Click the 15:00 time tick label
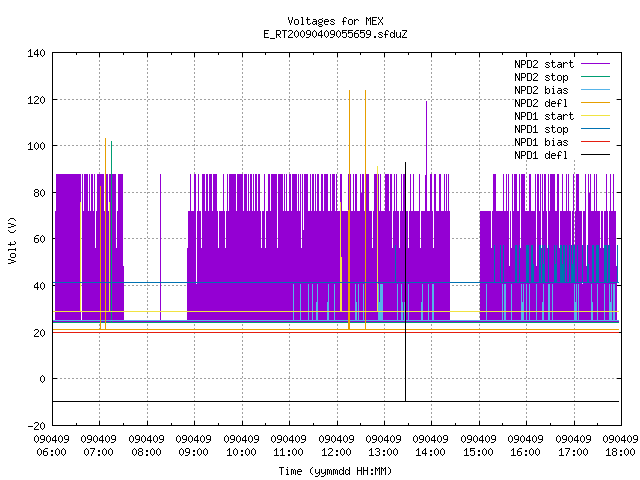 [x=478, y=453]
